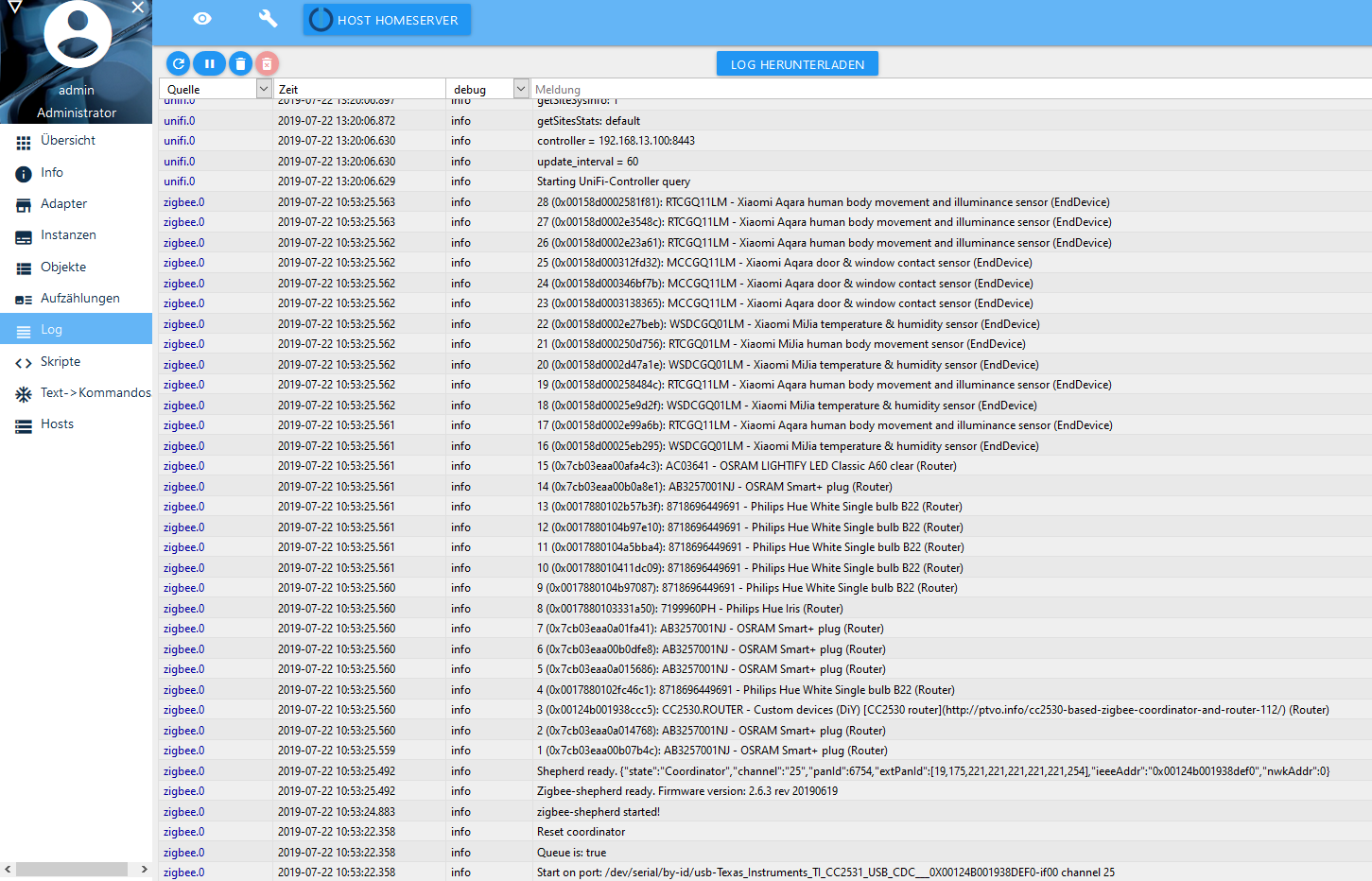This screenshot has width=1372, height=881.
Task: Open the Quelle source filter dropdown
Action: coord(264,88)
